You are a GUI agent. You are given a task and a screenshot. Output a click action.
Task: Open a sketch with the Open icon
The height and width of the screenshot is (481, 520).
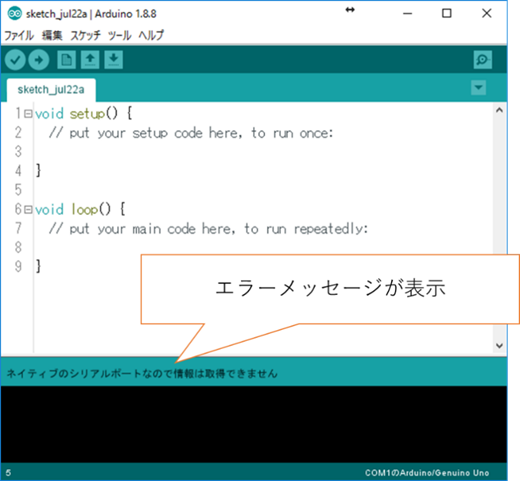click(90, 60)
